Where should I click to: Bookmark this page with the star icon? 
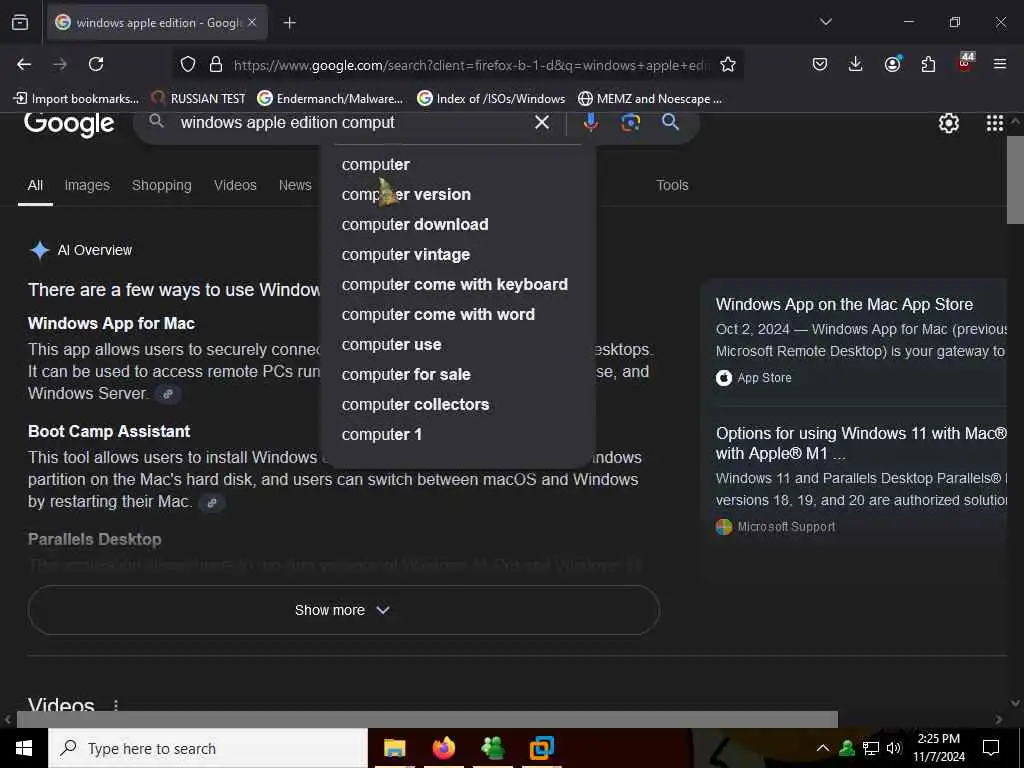728,64
